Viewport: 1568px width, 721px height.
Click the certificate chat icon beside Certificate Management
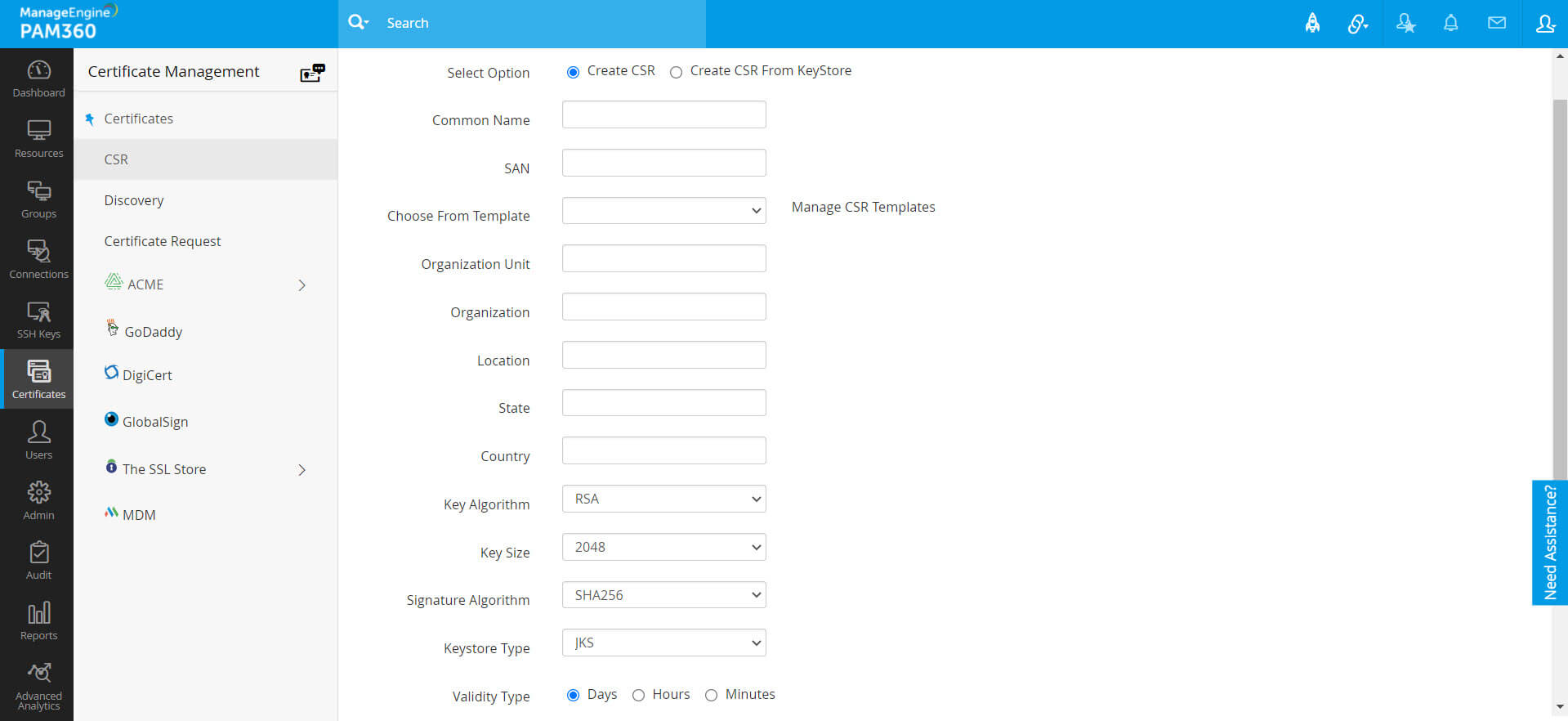point(312,73)
